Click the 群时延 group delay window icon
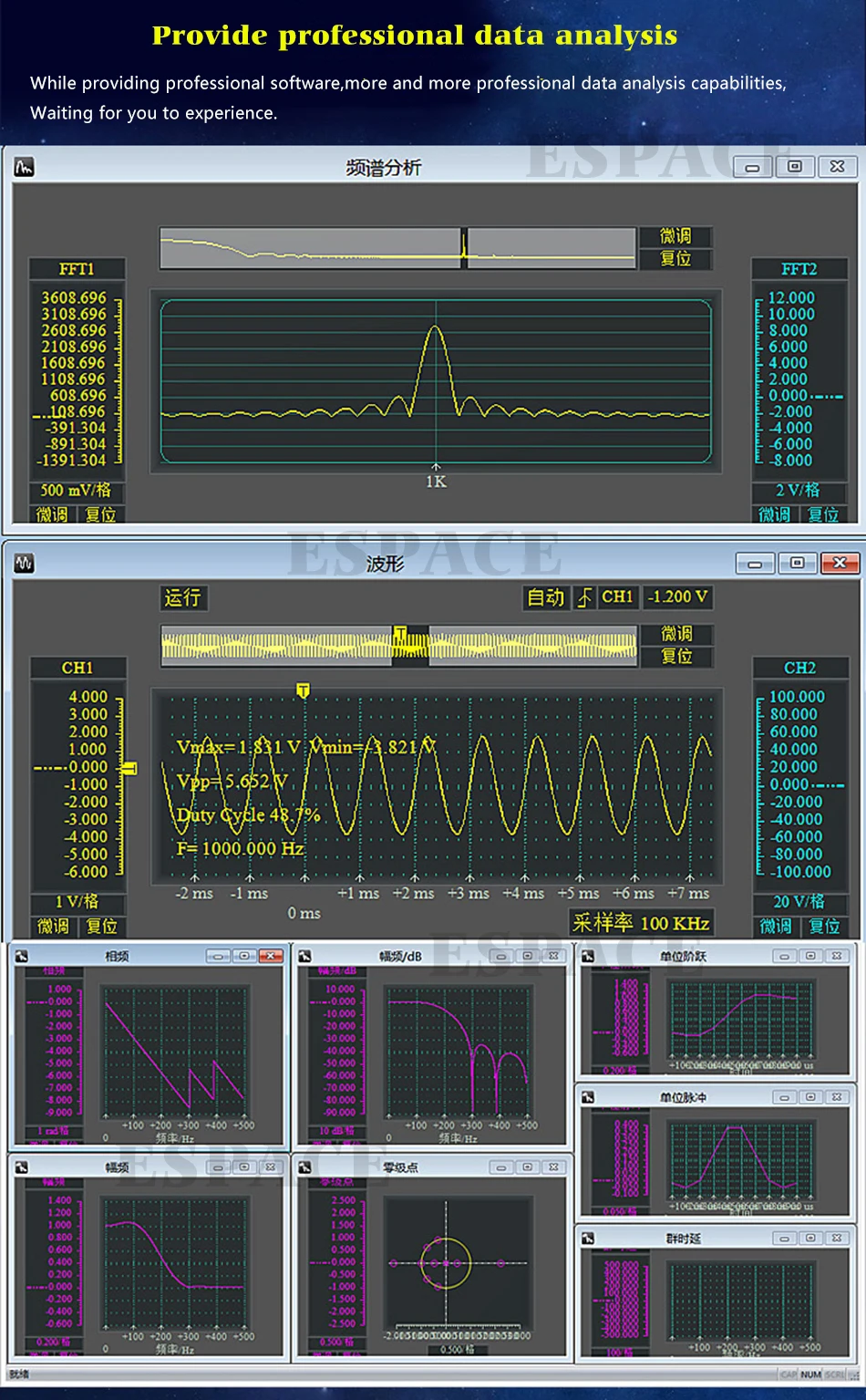The image size is (866, 1400). click(588, 1238)
